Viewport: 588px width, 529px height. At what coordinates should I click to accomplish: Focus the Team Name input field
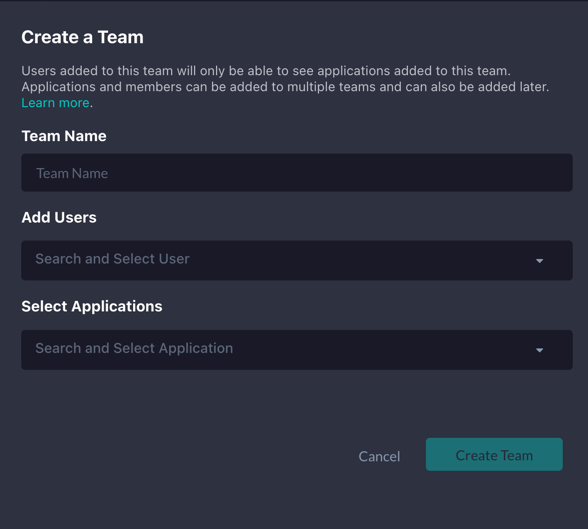297,172
